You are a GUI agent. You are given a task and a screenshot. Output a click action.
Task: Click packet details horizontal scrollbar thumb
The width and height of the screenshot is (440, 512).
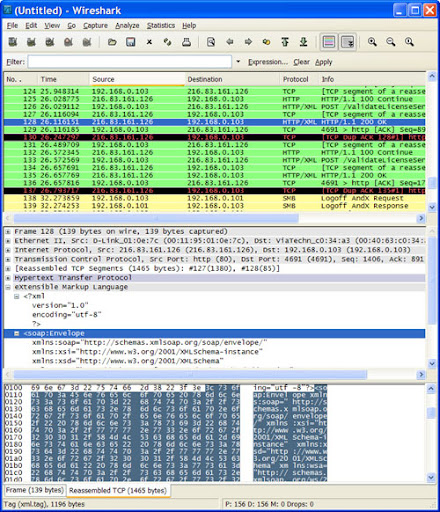(190, 375)
